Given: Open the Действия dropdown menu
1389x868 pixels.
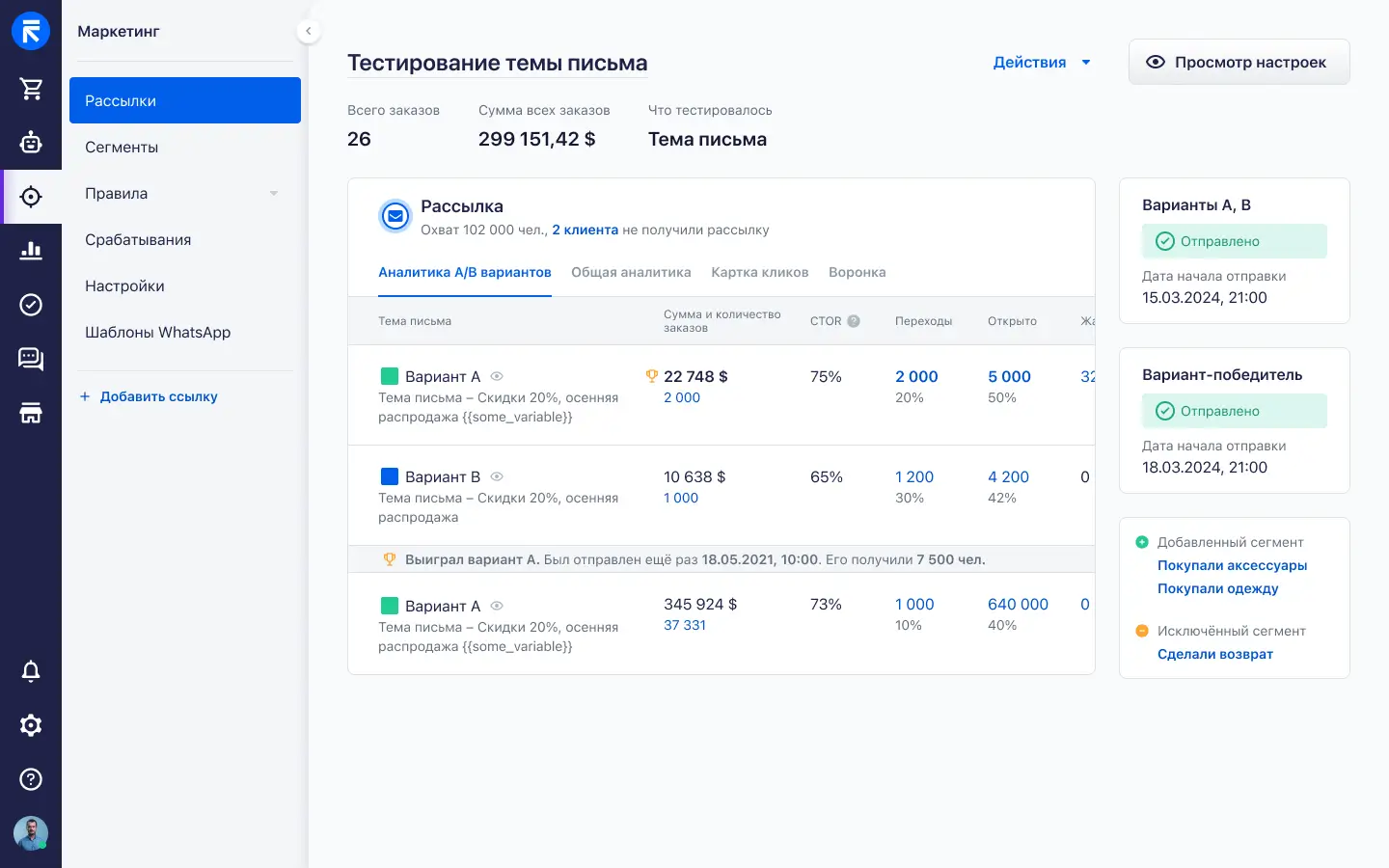Looking at the screenshot, I should (1042, 63).
